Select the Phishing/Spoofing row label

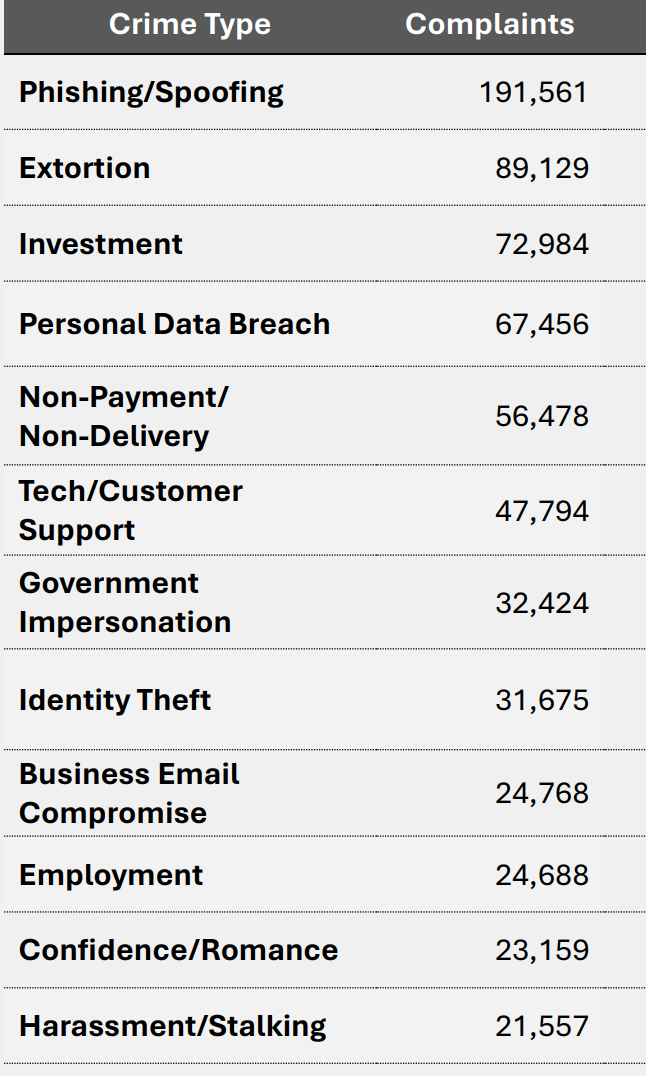click(151, 93)
